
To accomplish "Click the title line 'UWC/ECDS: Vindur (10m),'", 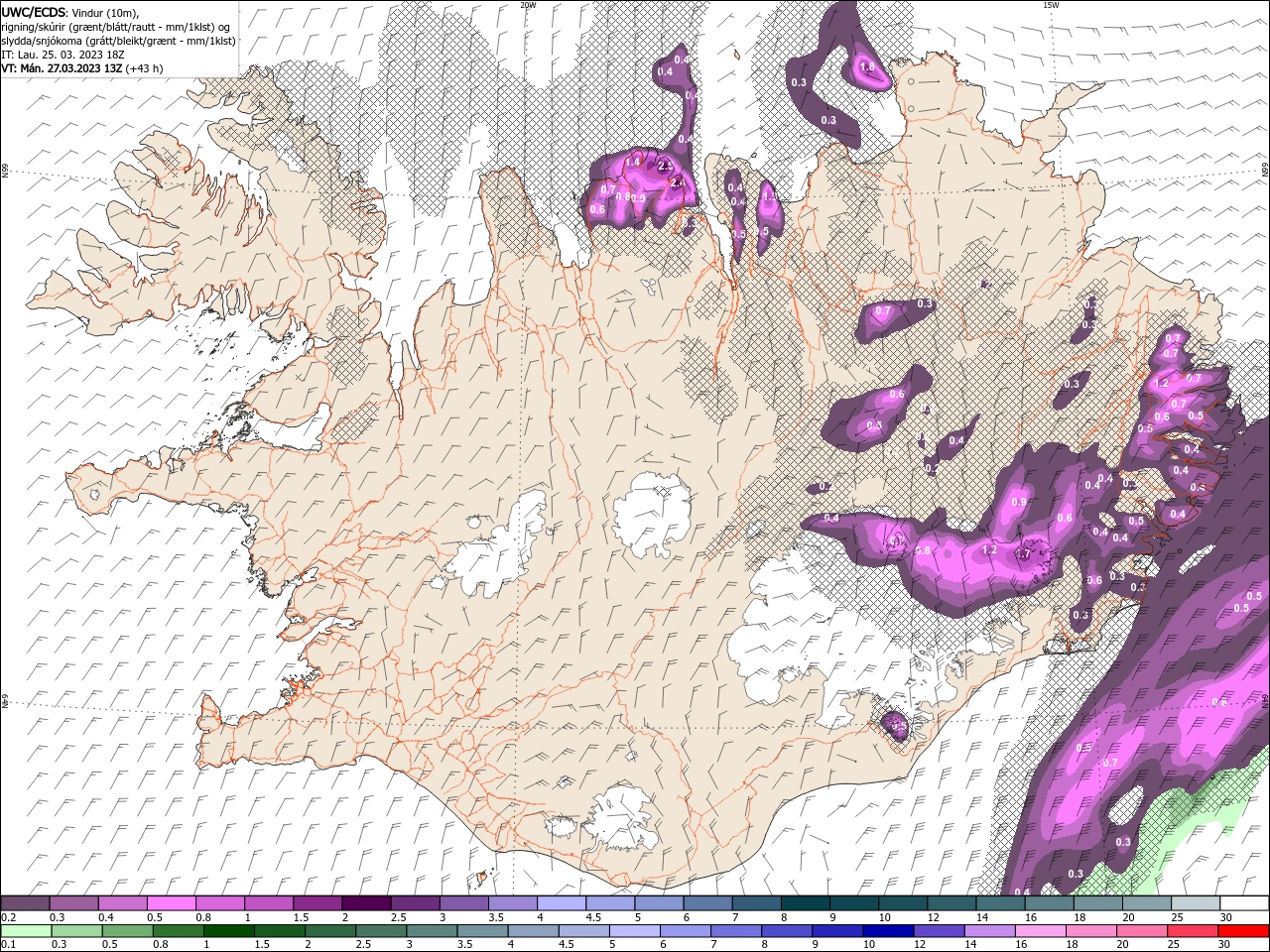I will click(70, 12).
